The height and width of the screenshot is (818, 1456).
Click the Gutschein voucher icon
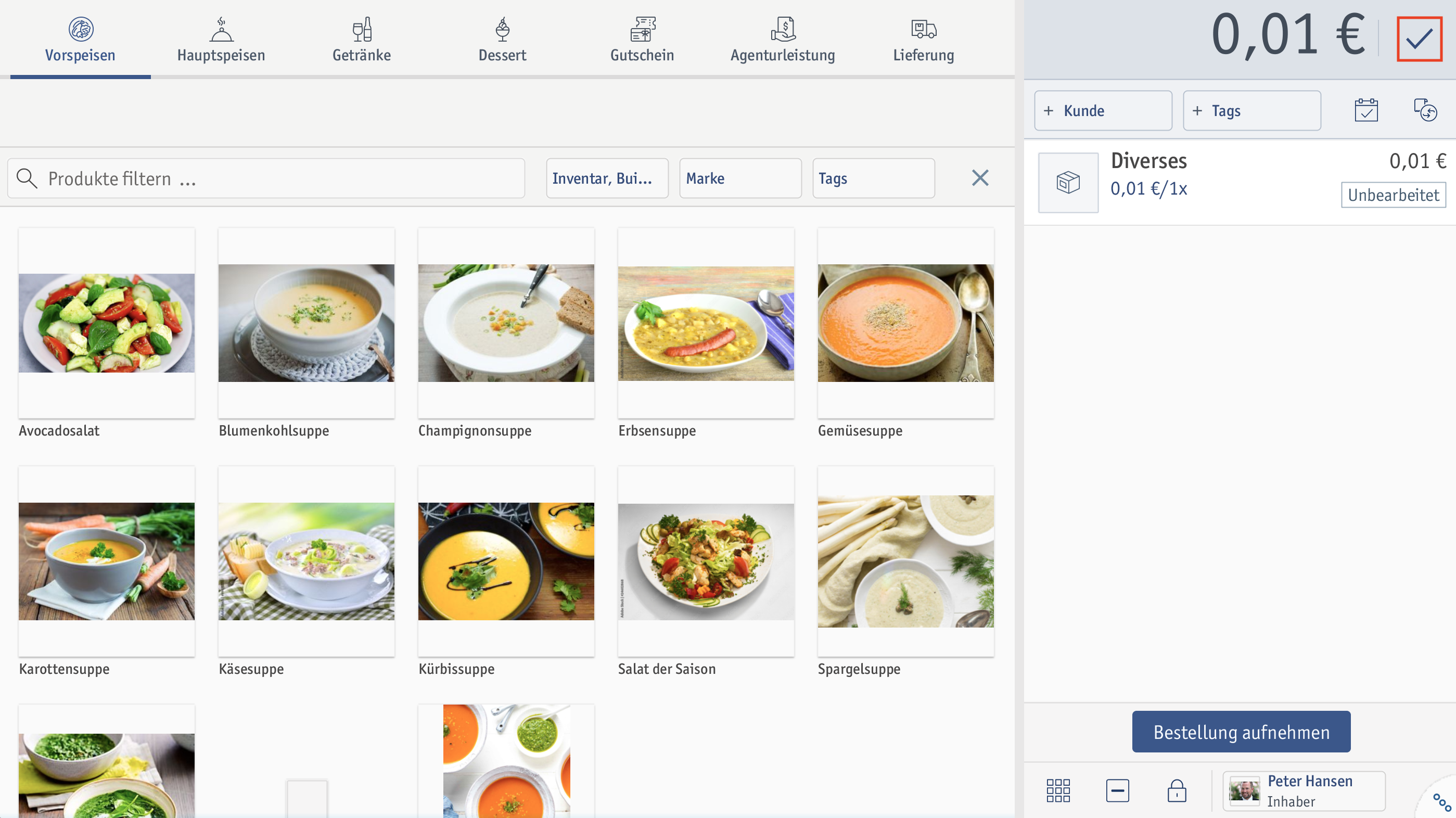(x=643, y=29)
